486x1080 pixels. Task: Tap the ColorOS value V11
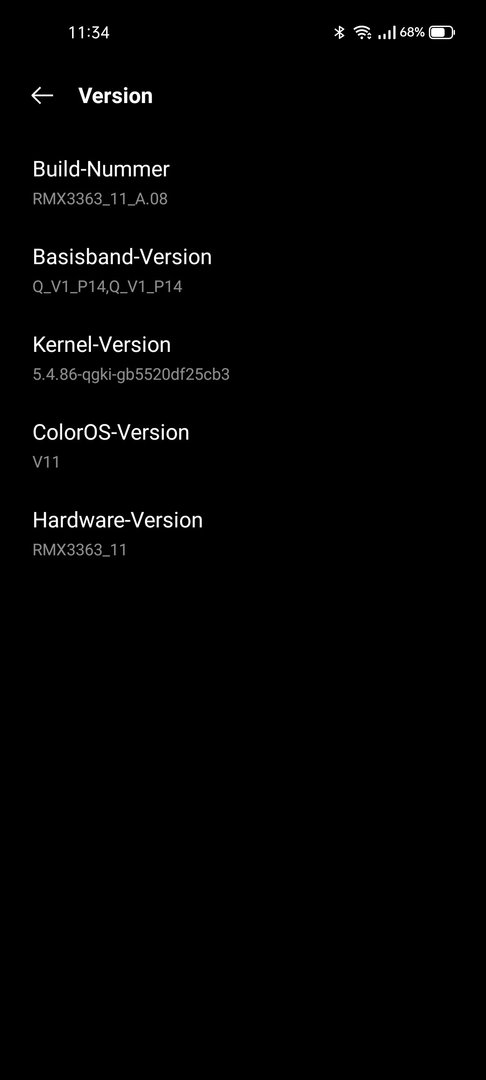click(x=46, y=462)
